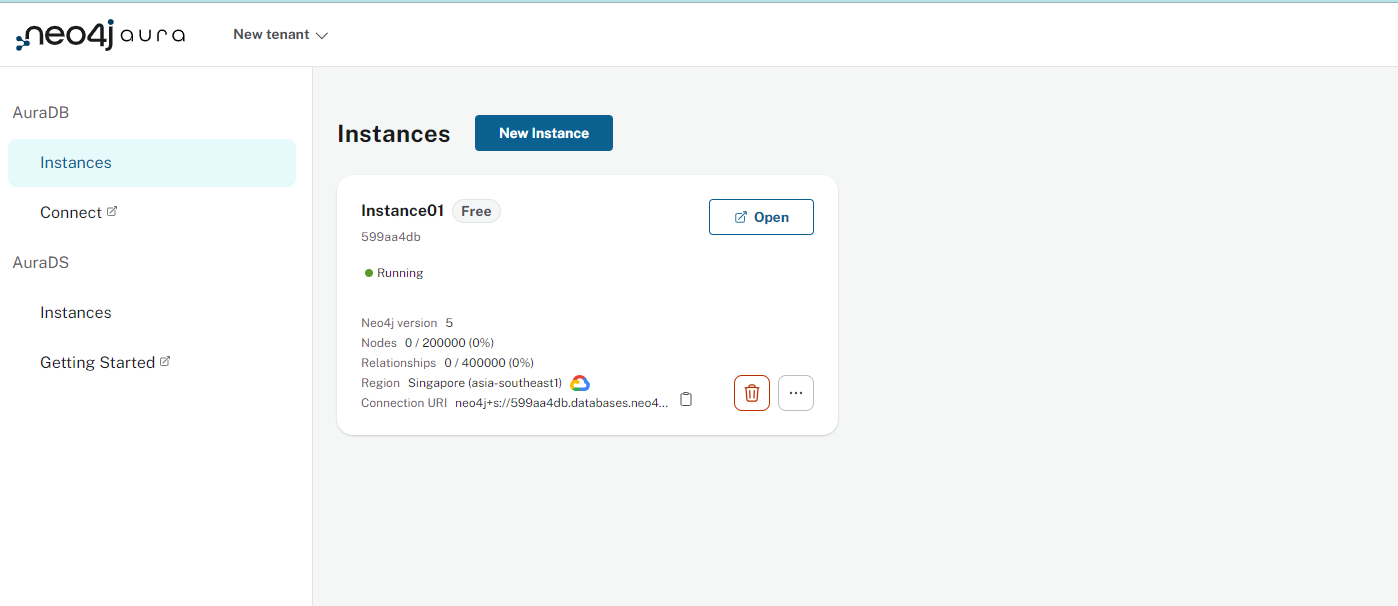The image size is (1398, 606).
Task: Click the external link icon beside Getting Started
Action: [166, 359]
